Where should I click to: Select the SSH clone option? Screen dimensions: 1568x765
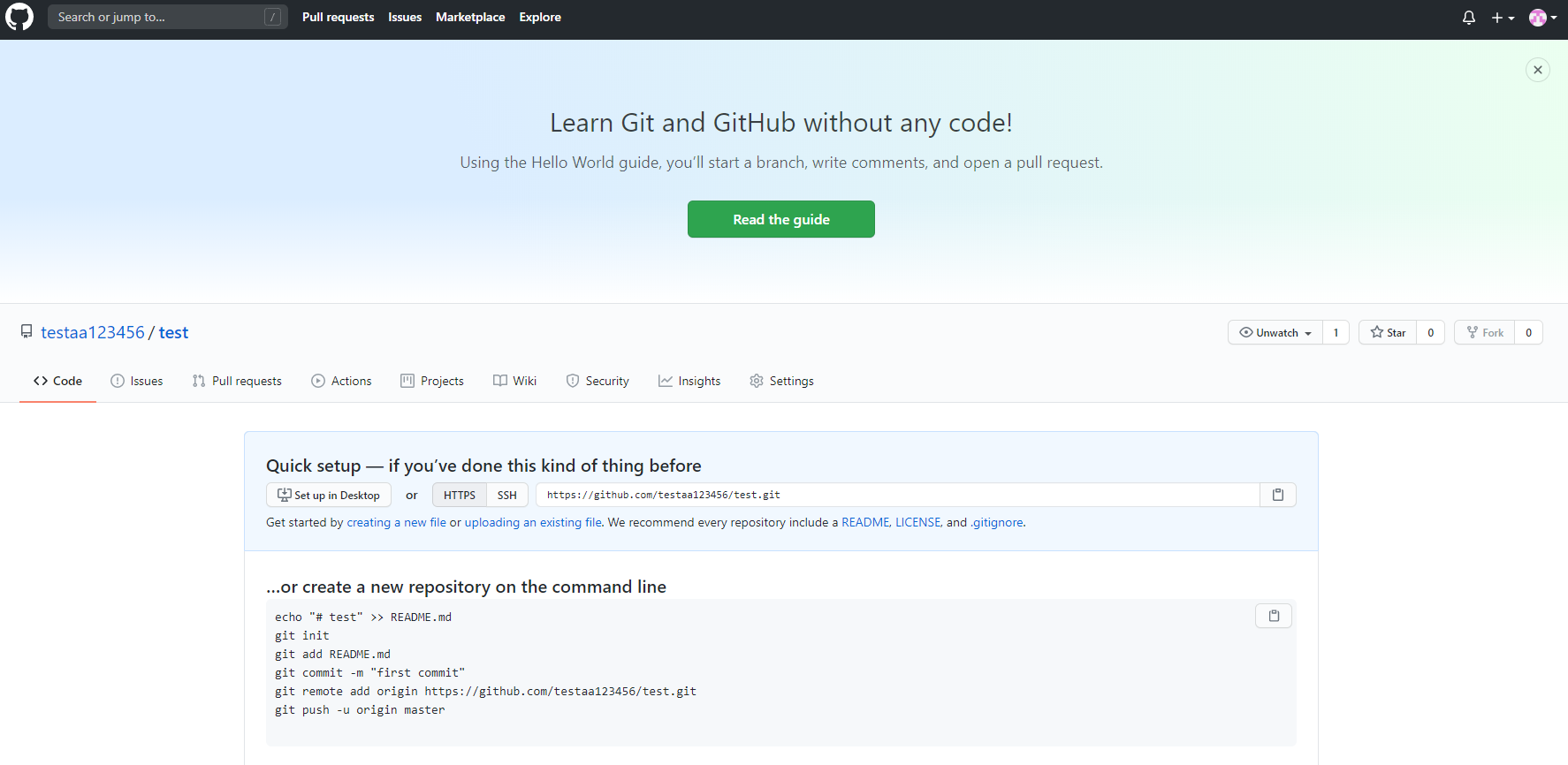[507, 495]
